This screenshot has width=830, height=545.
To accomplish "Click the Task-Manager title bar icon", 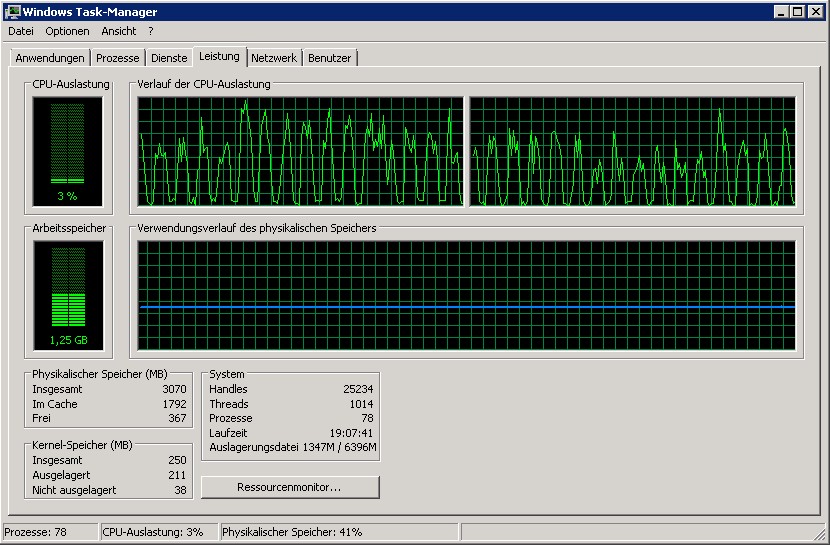I will pos(12,12).
